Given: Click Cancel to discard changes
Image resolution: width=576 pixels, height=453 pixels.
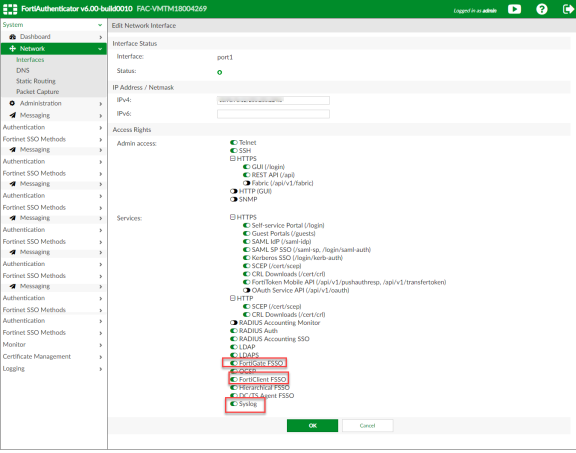Looking at the screenshot, I should (367, 425).
